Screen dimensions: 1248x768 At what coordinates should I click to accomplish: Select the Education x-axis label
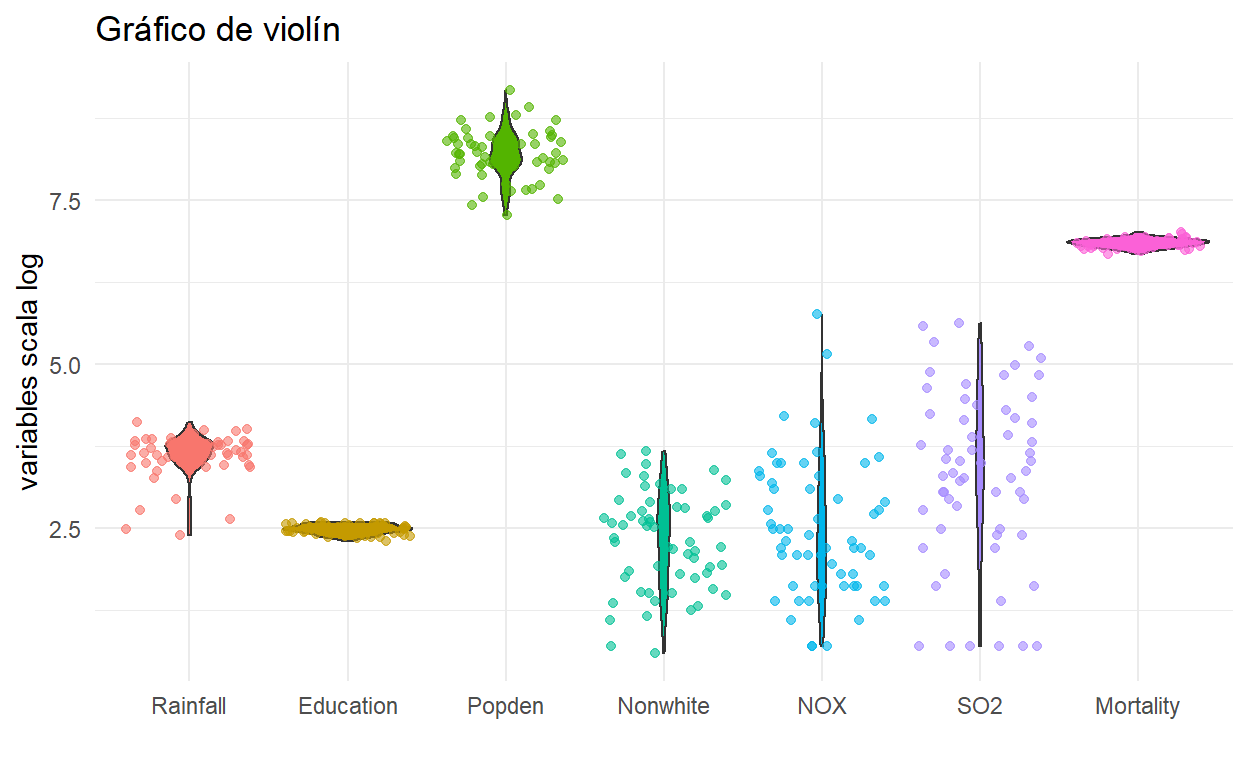(348, 706)
